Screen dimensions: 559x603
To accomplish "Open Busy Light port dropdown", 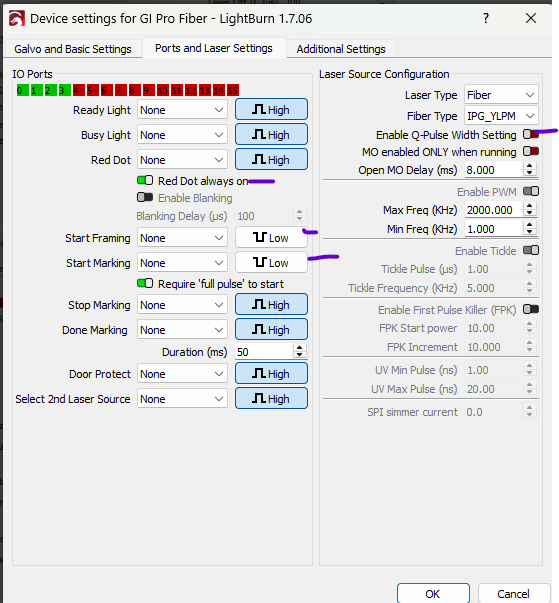I will click(x=182, y=135).
